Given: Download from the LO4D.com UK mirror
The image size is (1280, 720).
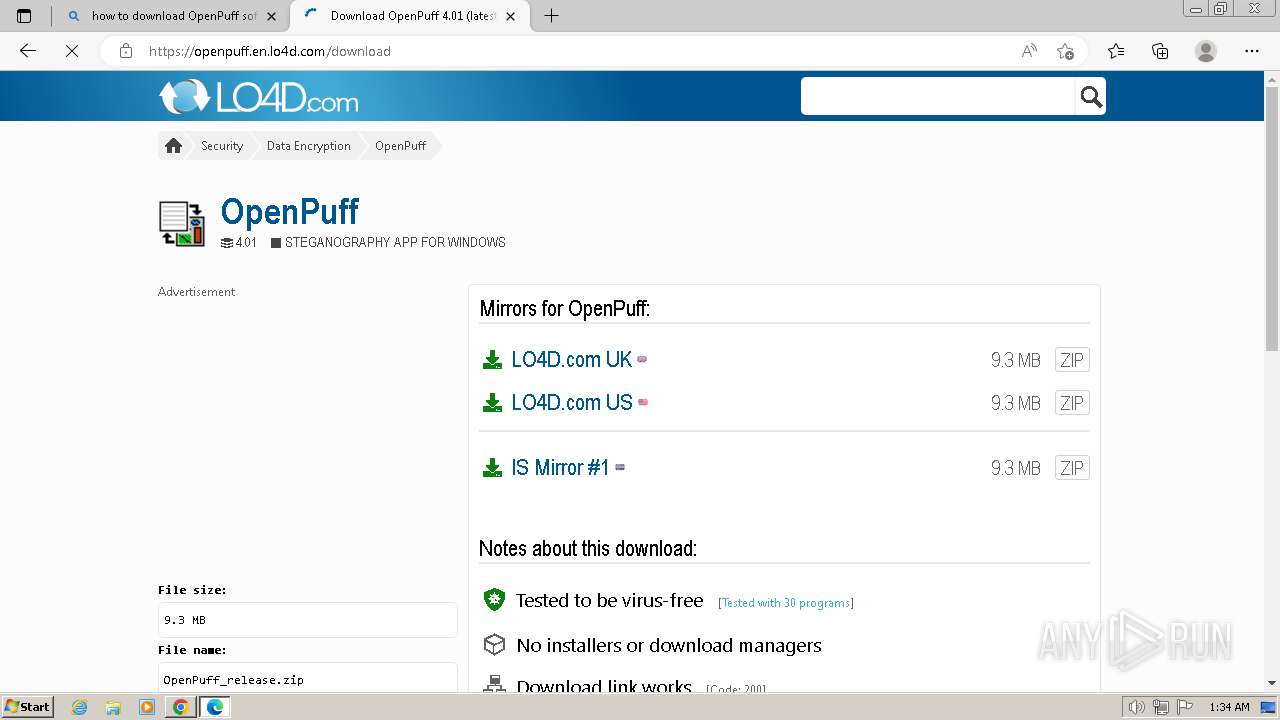Looking at the screenshot, I should point(572,360).
